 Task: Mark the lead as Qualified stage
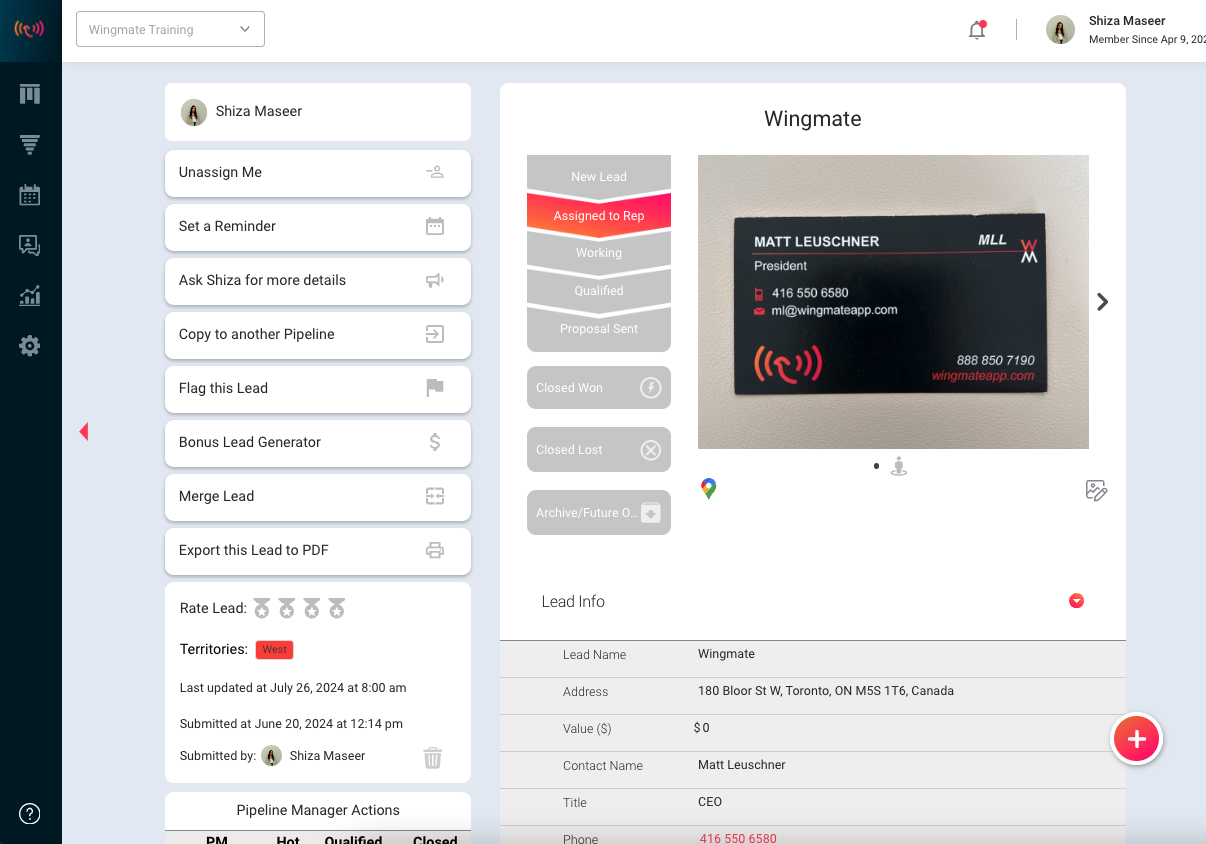(599, 291)
